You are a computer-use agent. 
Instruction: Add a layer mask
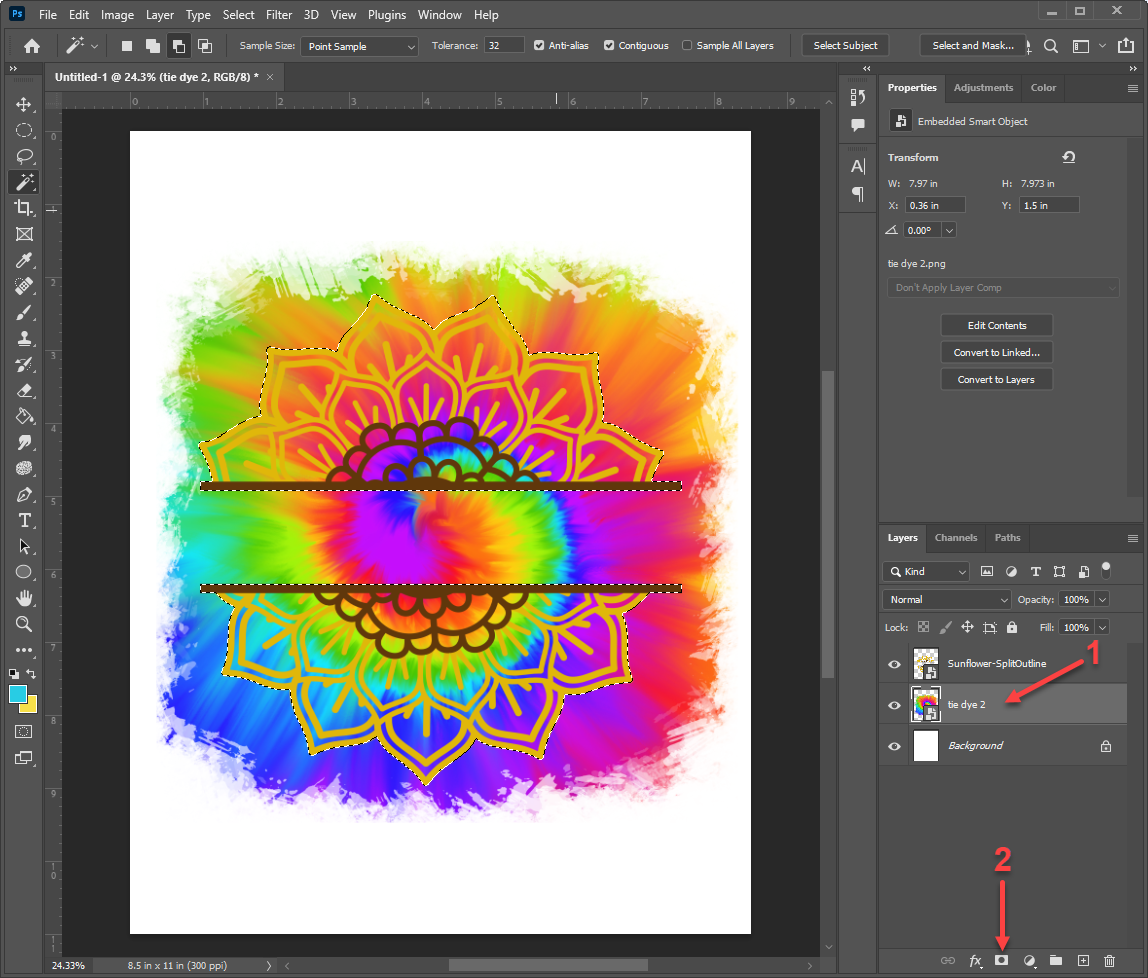coord(1002,961)
